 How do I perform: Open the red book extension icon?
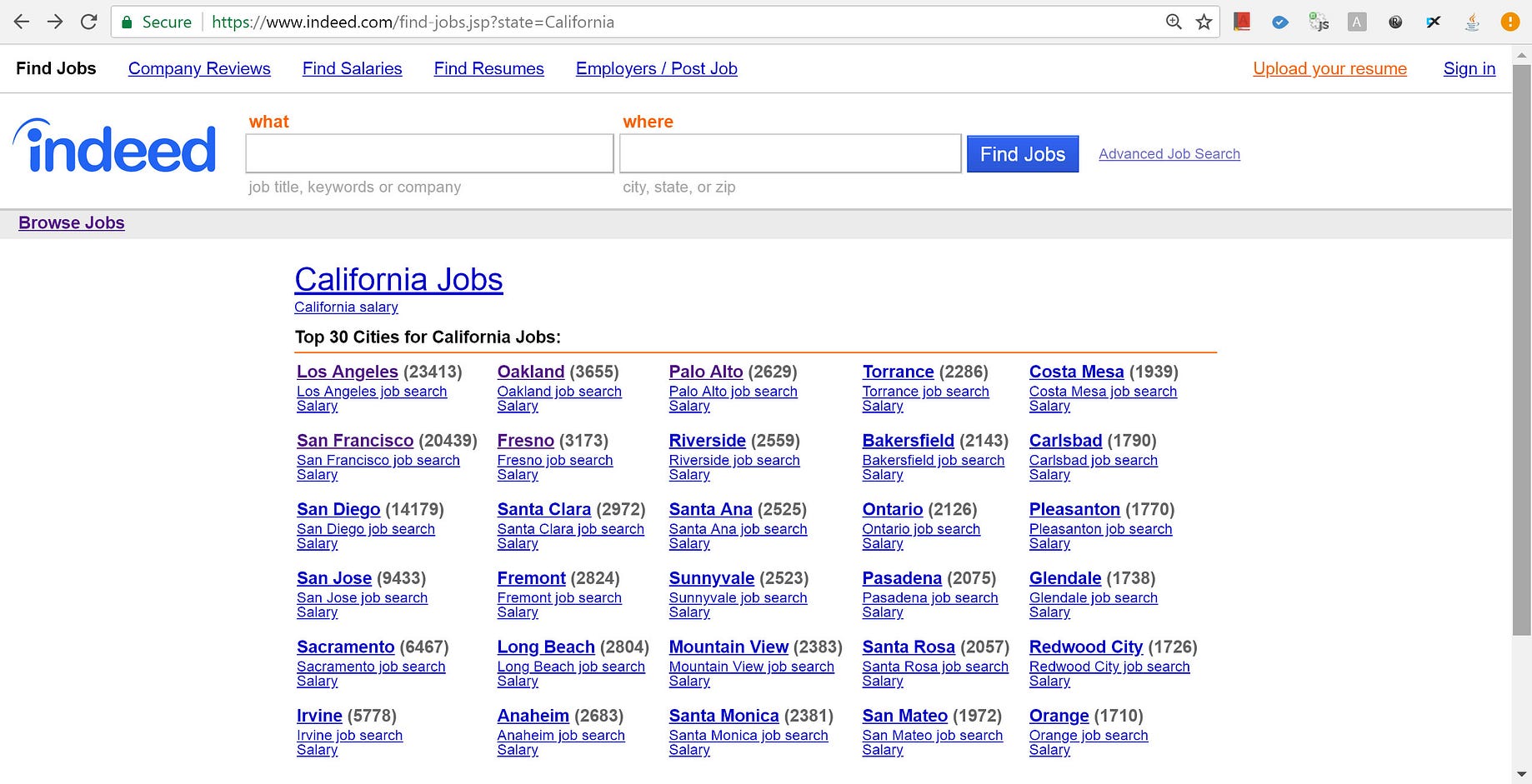pyautogui.click(x=1242, y=22)
